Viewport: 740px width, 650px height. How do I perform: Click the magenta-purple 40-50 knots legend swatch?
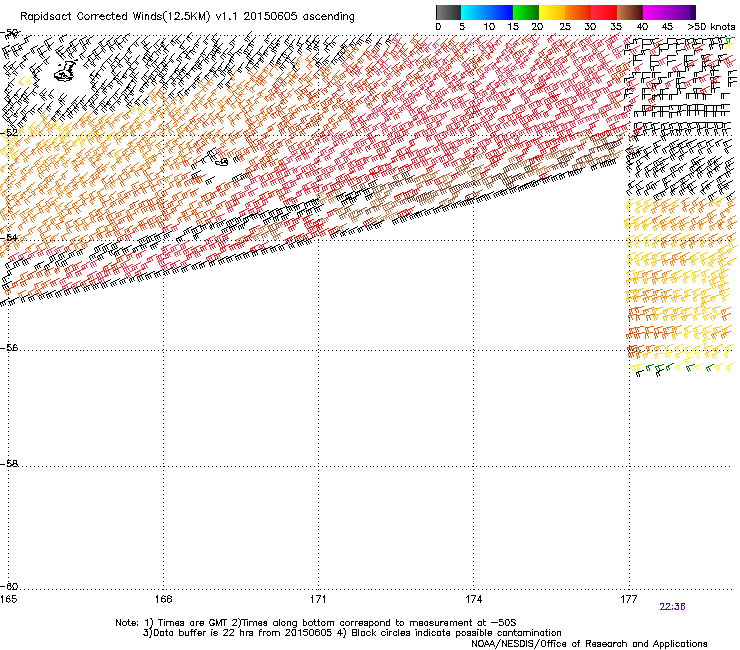(669, 12)
